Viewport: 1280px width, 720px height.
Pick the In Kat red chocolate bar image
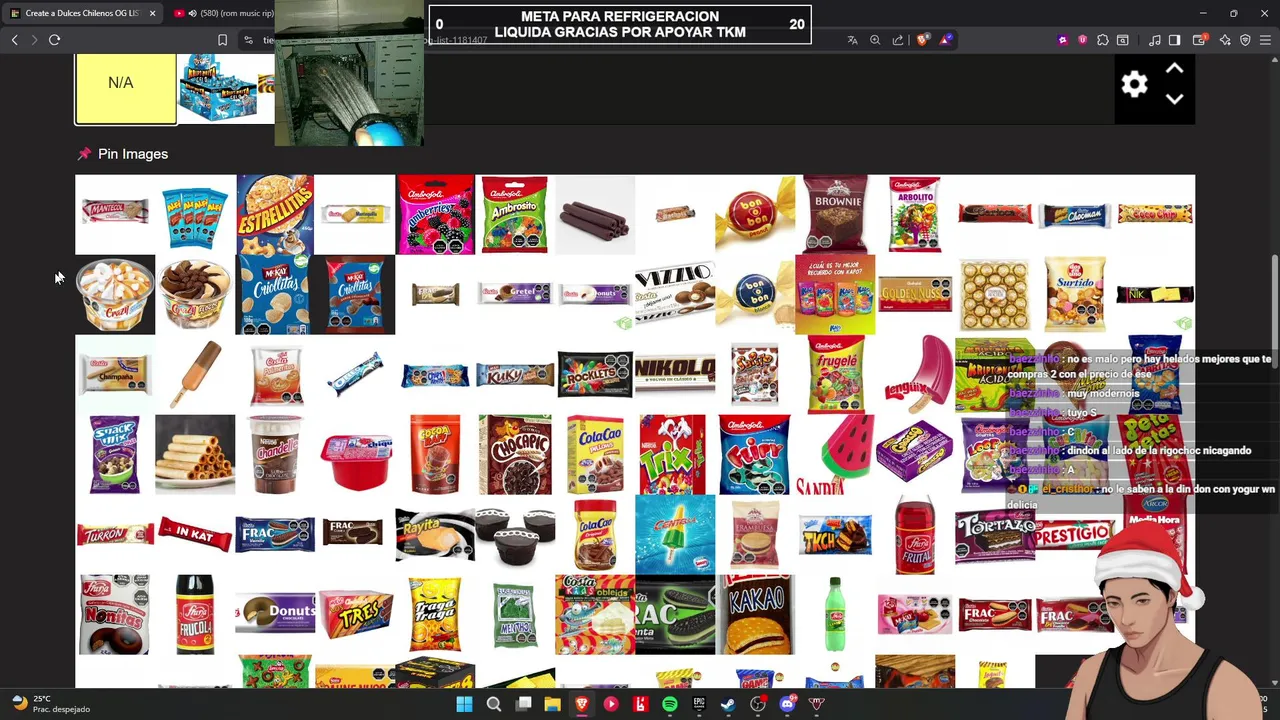[x=195, y=534]
